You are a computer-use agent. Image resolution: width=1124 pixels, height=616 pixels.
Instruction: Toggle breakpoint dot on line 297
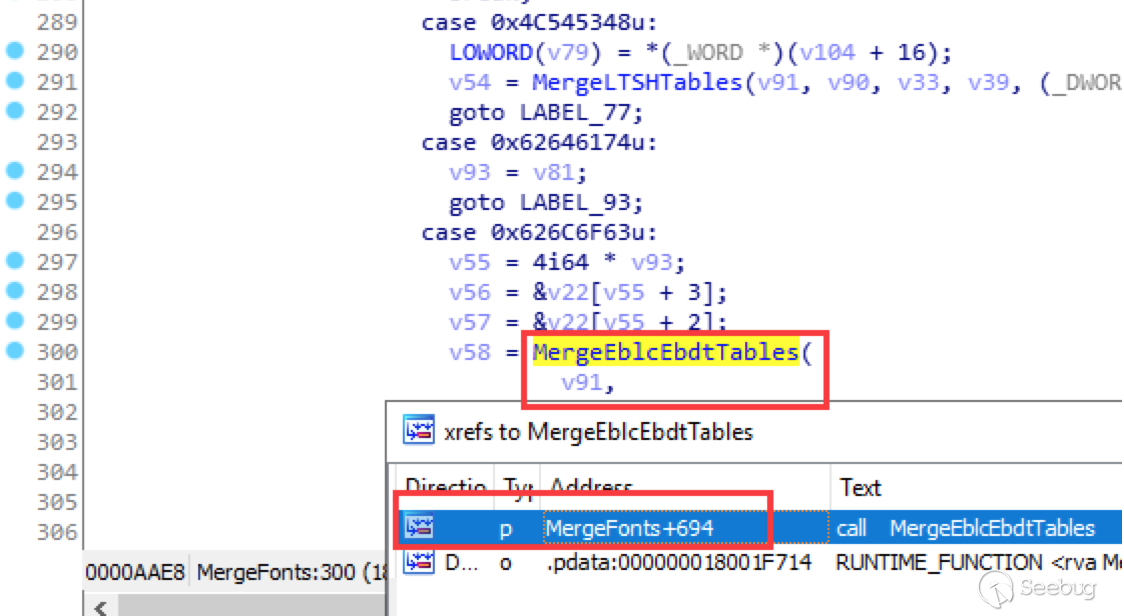point(15,260)
